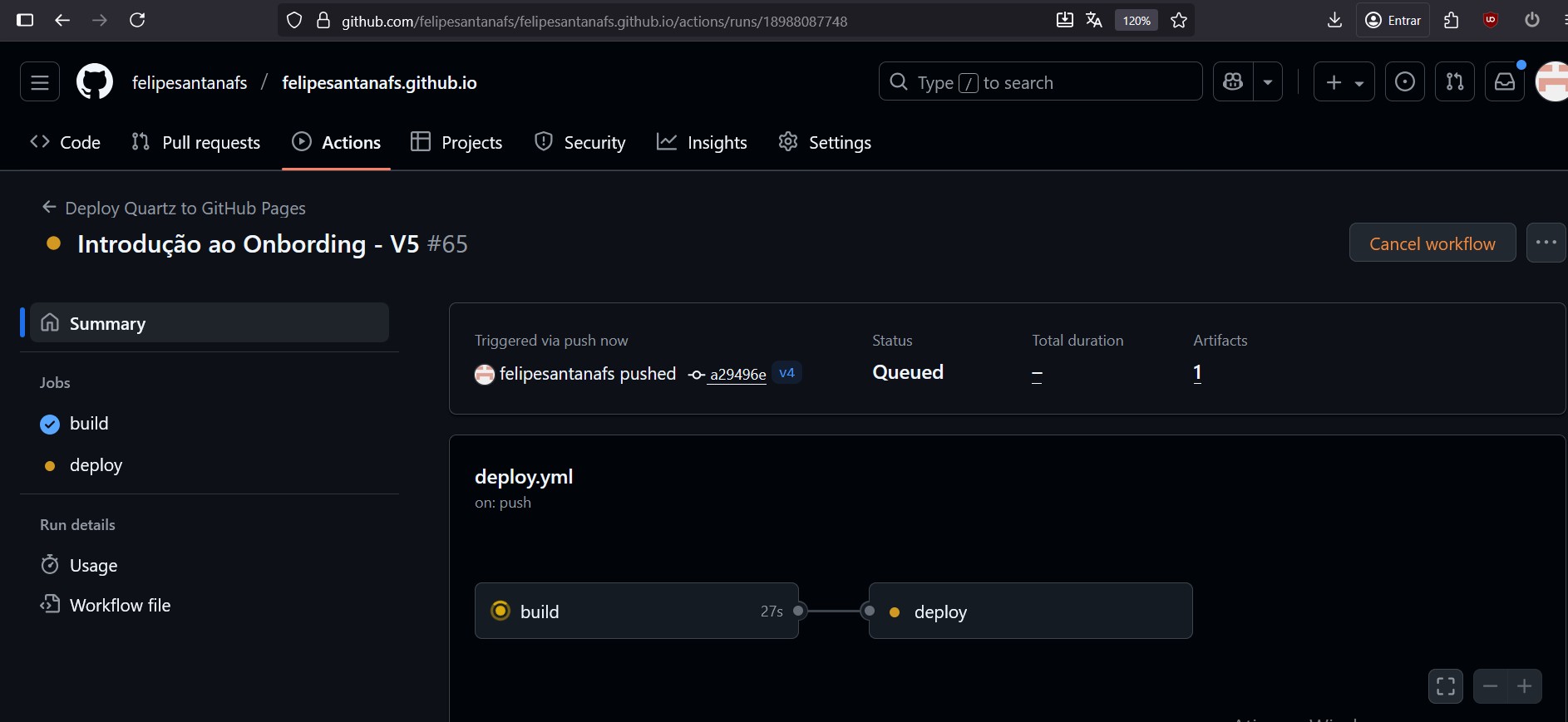The image size is (1568, 722).
Task: Switch to the Pull requests tab
Action: [x=196, y=143]
